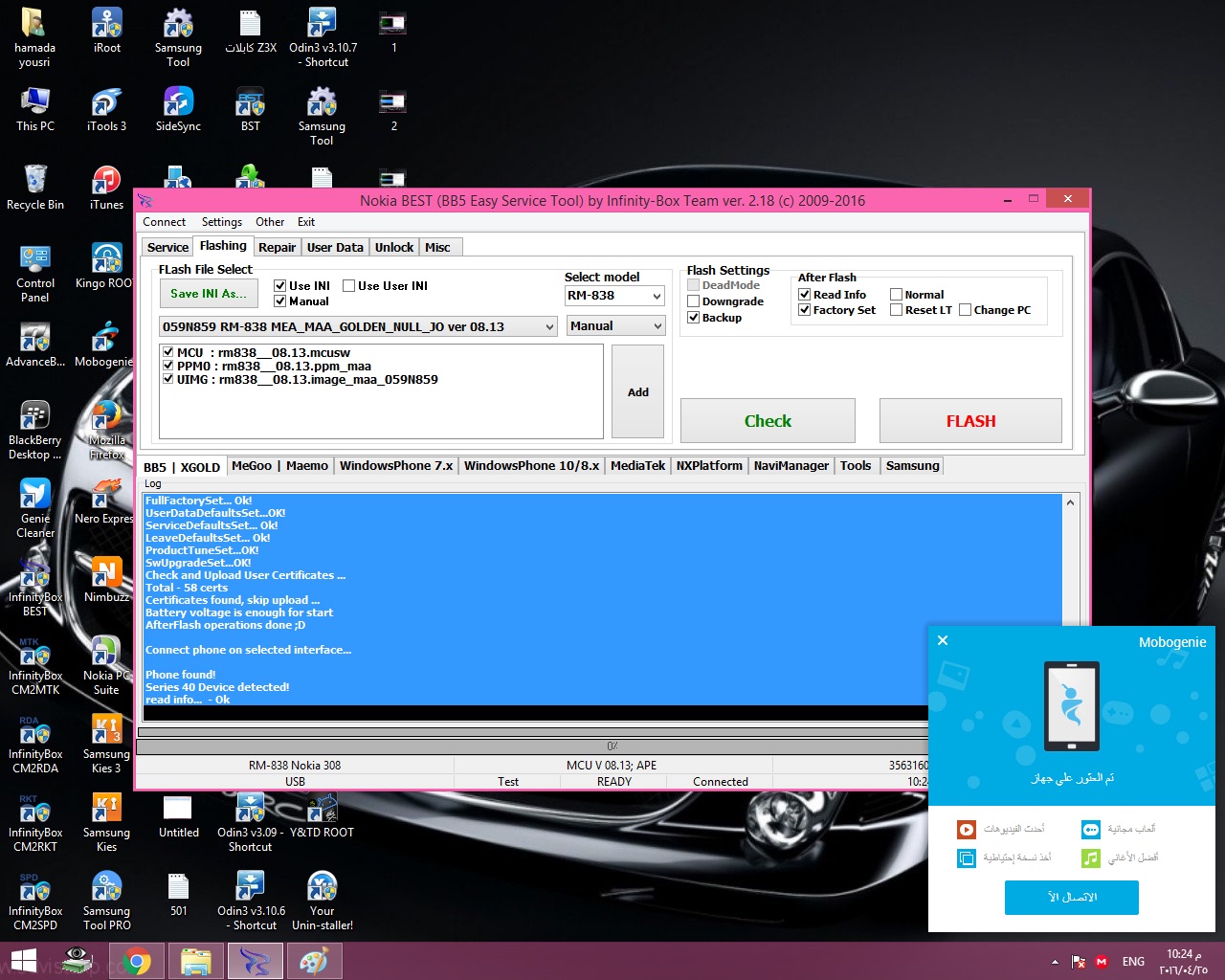Enable the Downgrade flash setting
This screenshot has width=1225, height=980.
coord(694,301)
